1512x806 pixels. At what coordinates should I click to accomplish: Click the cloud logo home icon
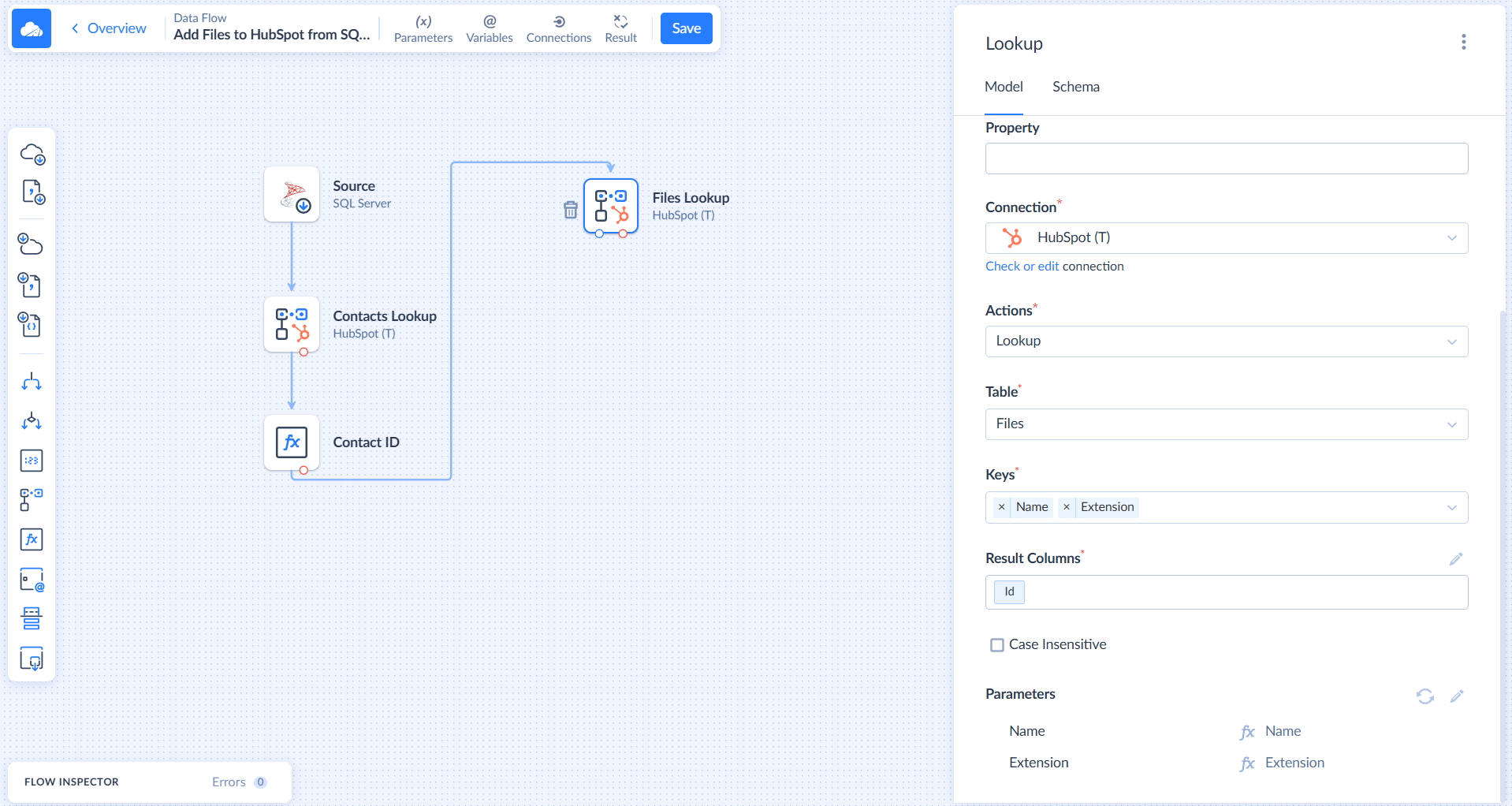coord(32,28)
